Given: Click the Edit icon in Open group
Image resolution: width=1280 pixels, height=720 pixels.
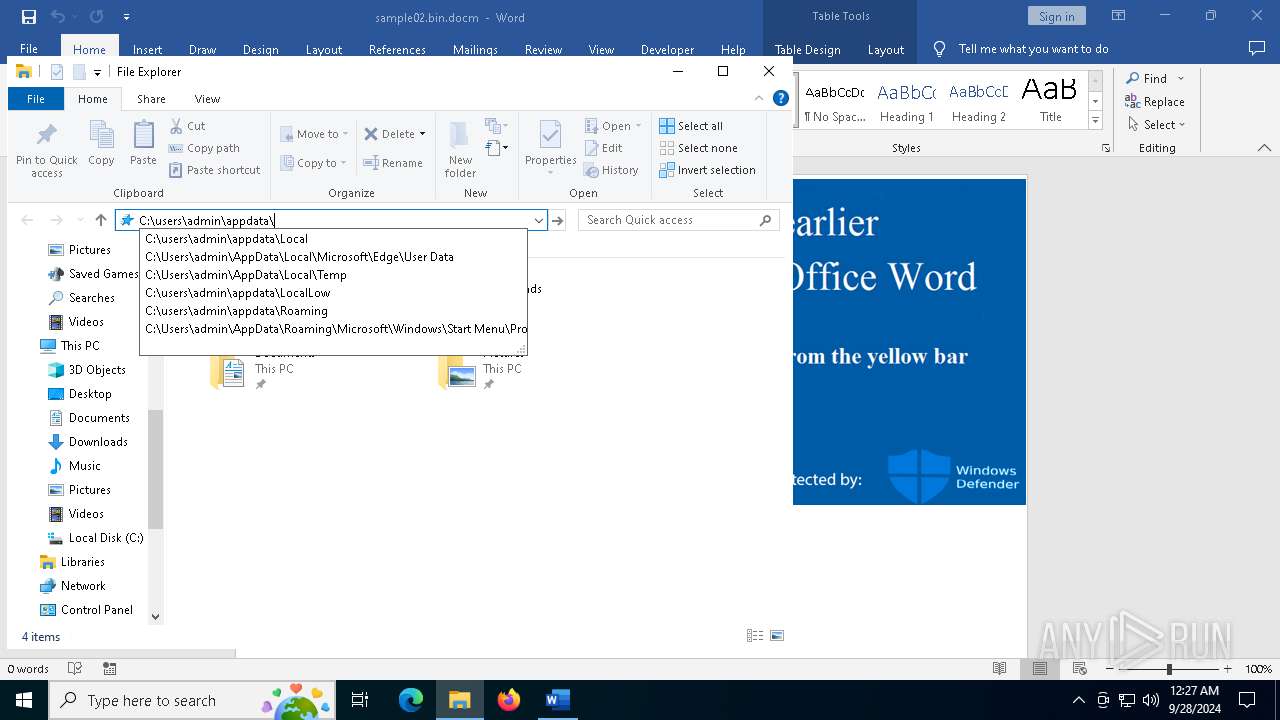Looking at the screenshot, I should 591,148.
